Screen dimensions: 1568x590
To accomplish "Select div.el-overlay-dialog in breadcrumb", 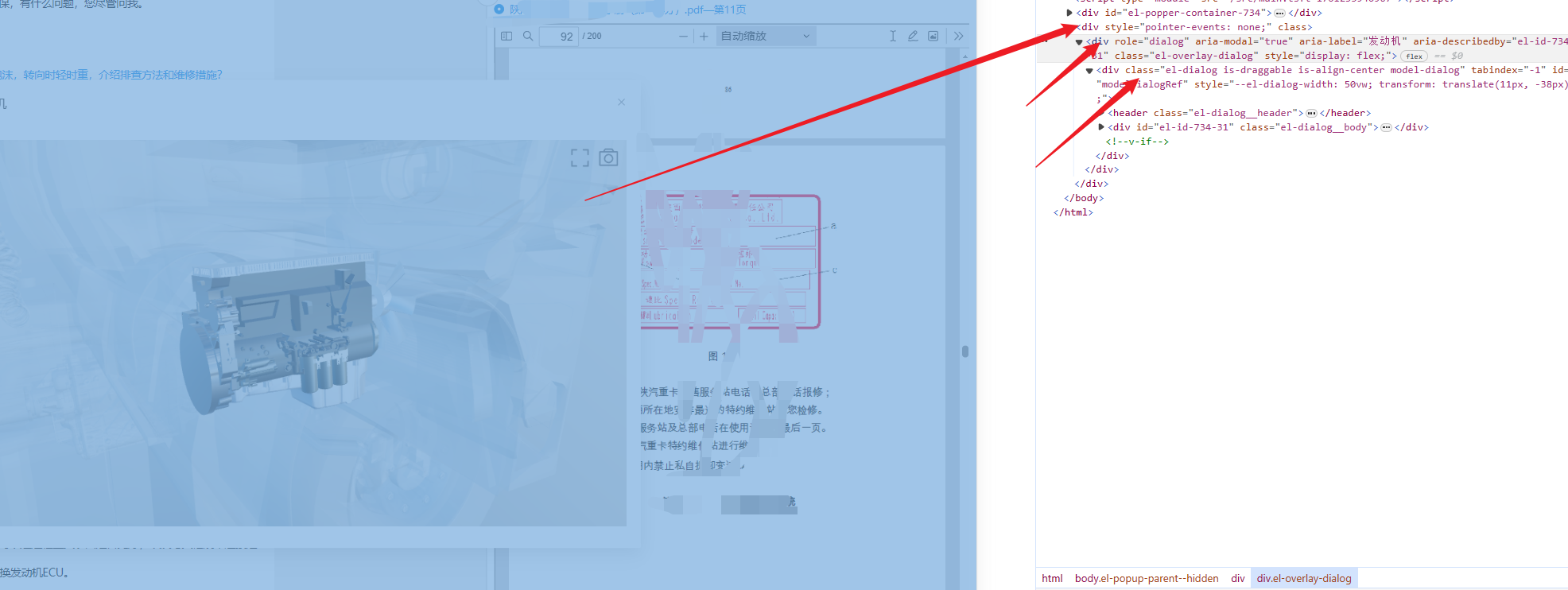I will pyautogui.click(x=1304, y=578).
